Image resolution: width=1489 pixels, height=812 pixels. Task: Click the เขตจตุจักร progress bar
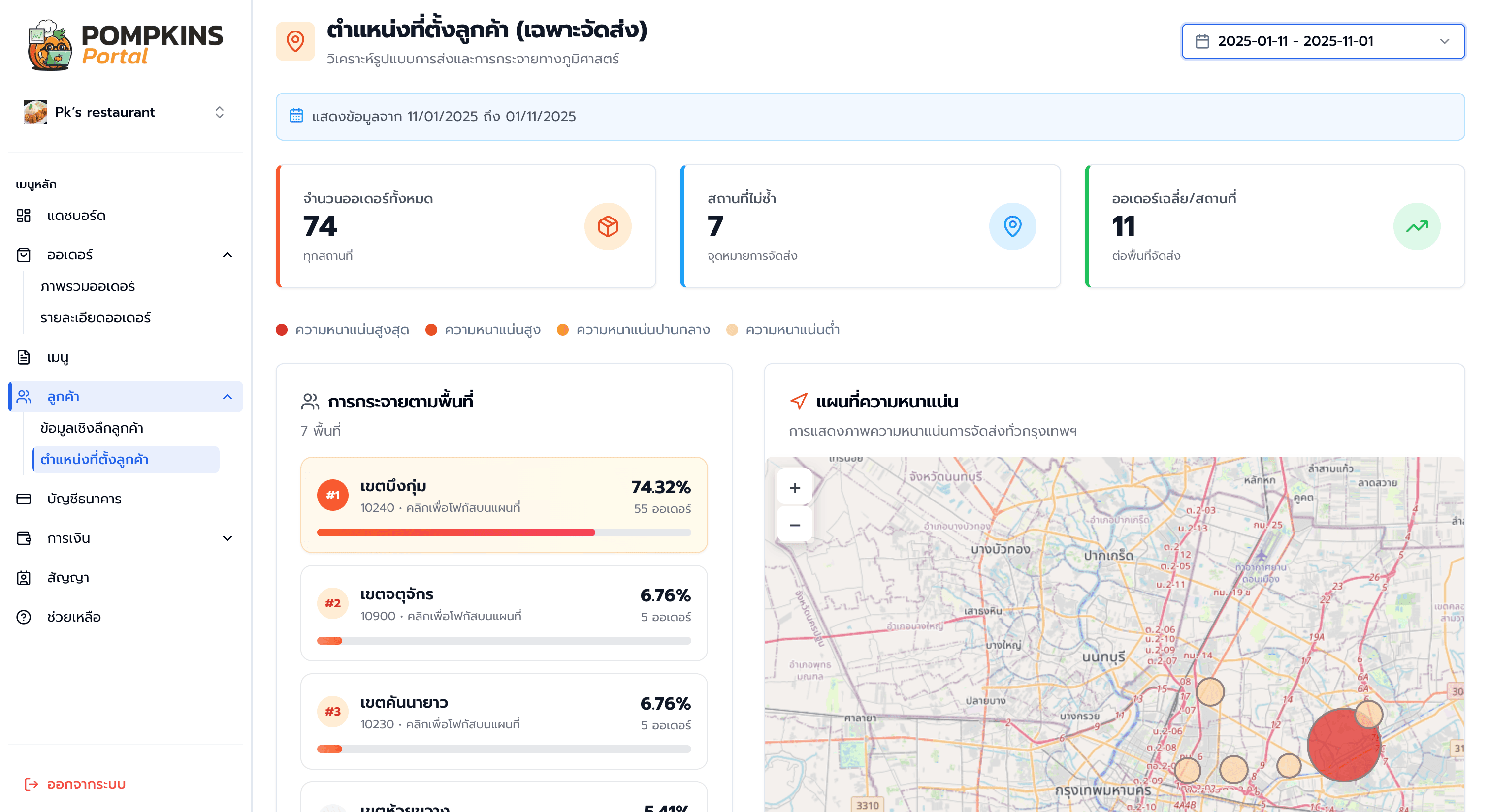pyautogui.click(x=504, y=641)
